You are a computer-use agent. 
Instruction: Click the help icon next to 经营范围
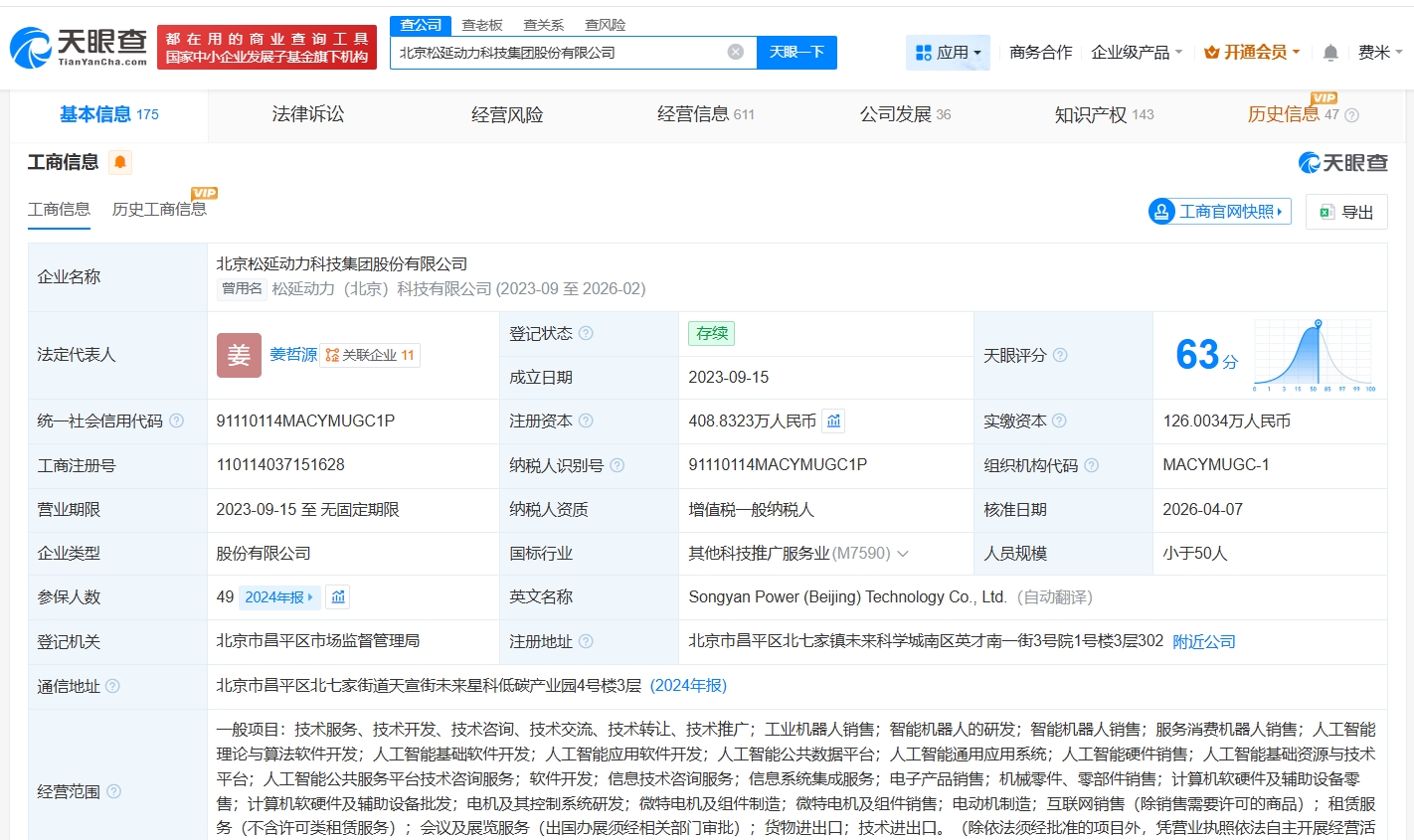(x=114, y=791)
